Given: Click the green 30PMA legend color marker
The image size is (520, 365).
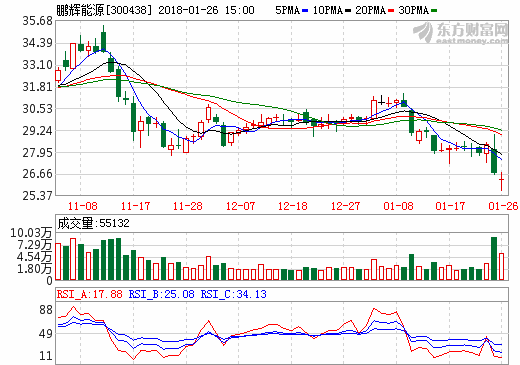Looking at the screenshot, I should (x=434, y=11).
